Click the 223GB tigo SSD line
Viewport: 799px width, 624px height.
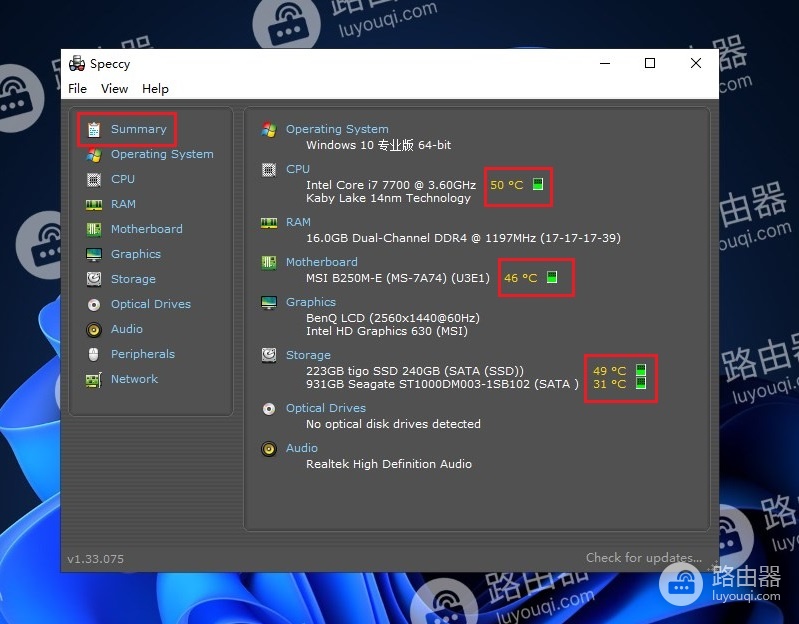[x=415, y=370]
